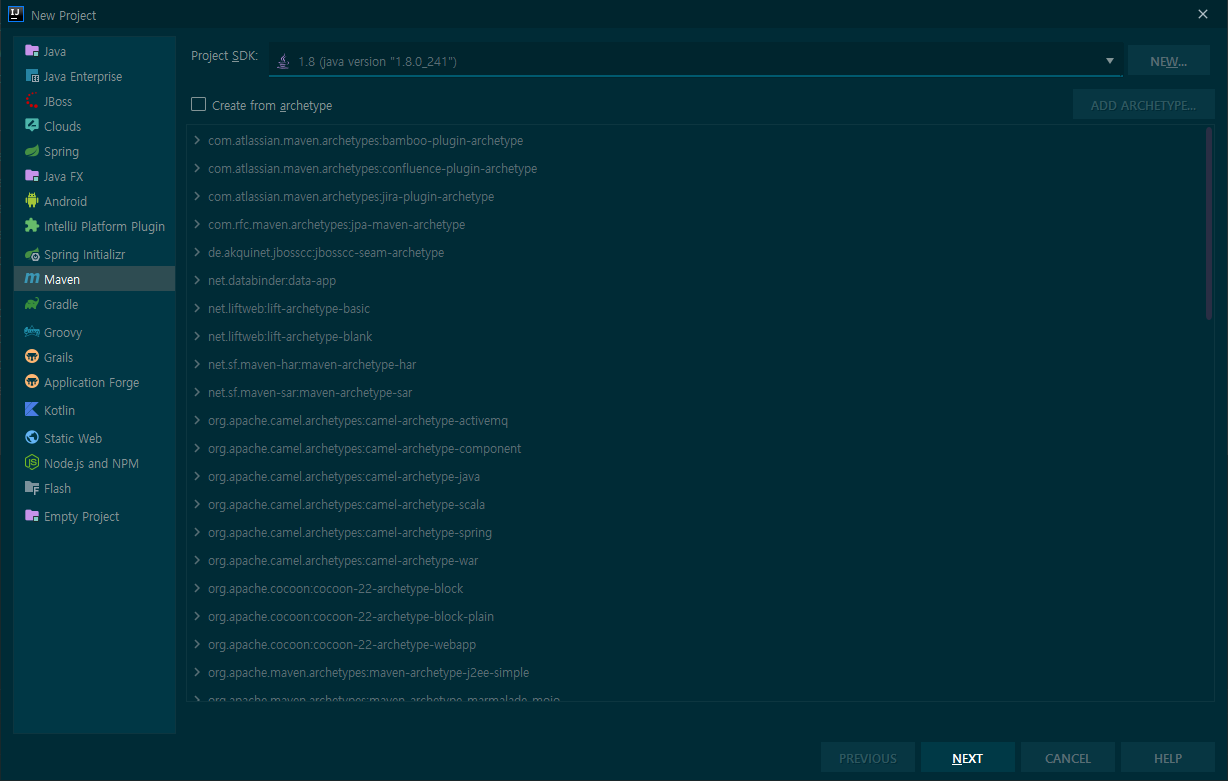The width and height of the screenshot is (1228, 781).
Task: Click the CANCEL button
Action: (1068, 758)
